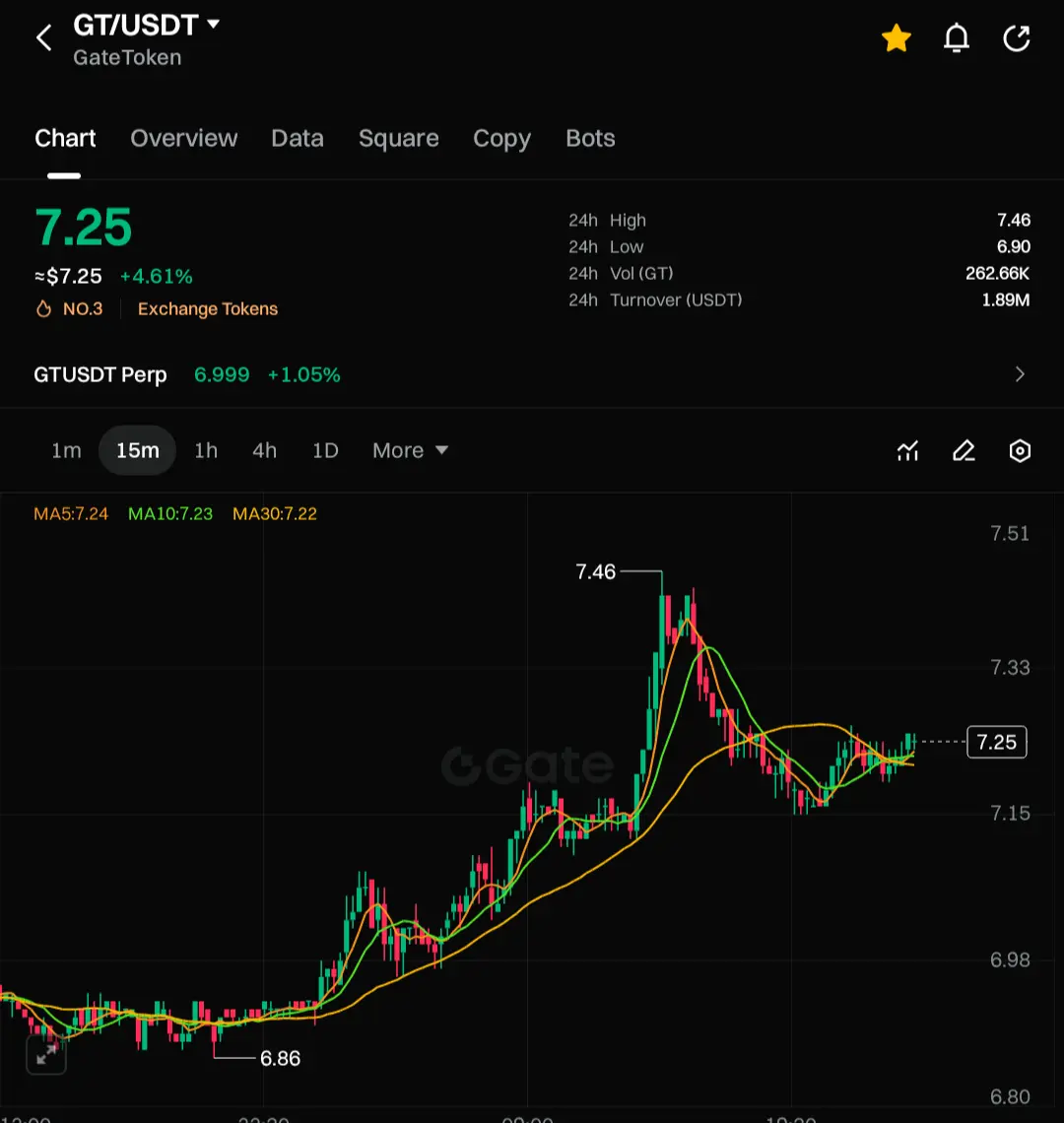Switch to the Square tab
Screen dimensions: 1064x1123
tap(398, 138)
